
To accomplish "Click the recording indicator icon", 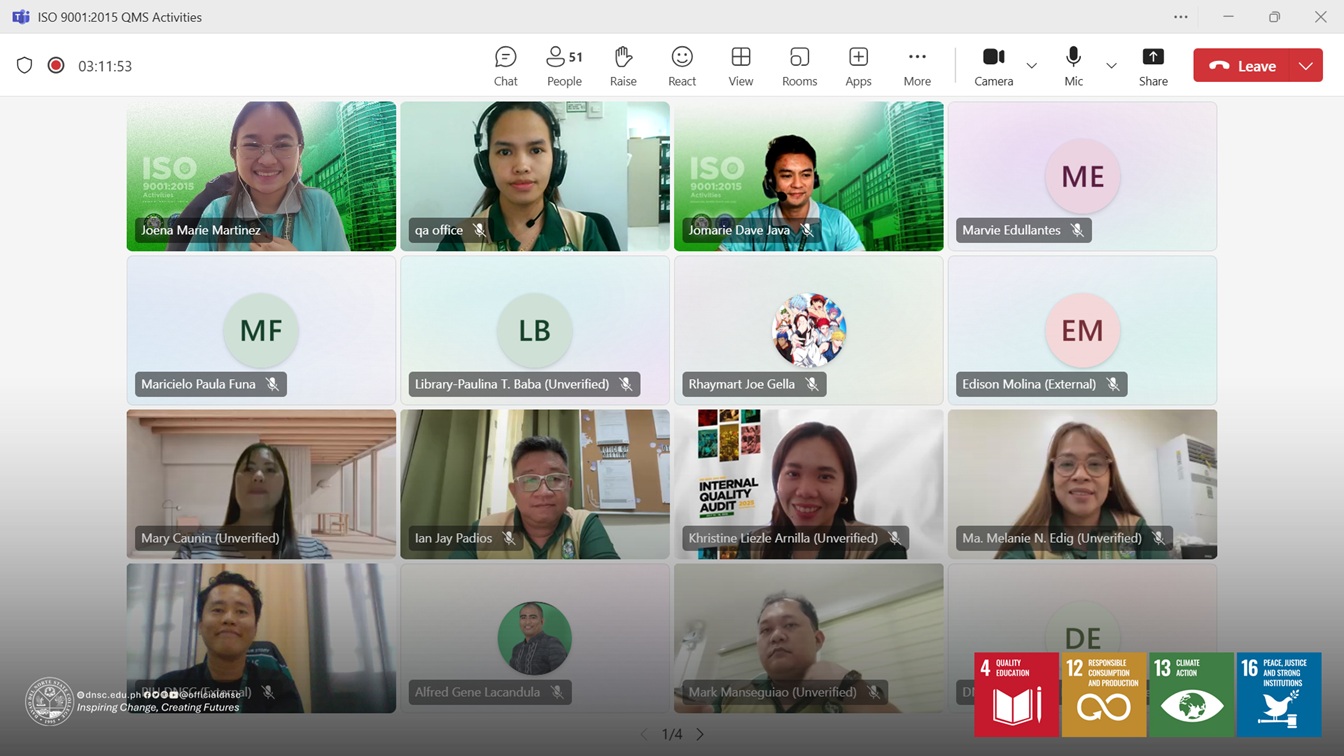I will click(56, 66).
